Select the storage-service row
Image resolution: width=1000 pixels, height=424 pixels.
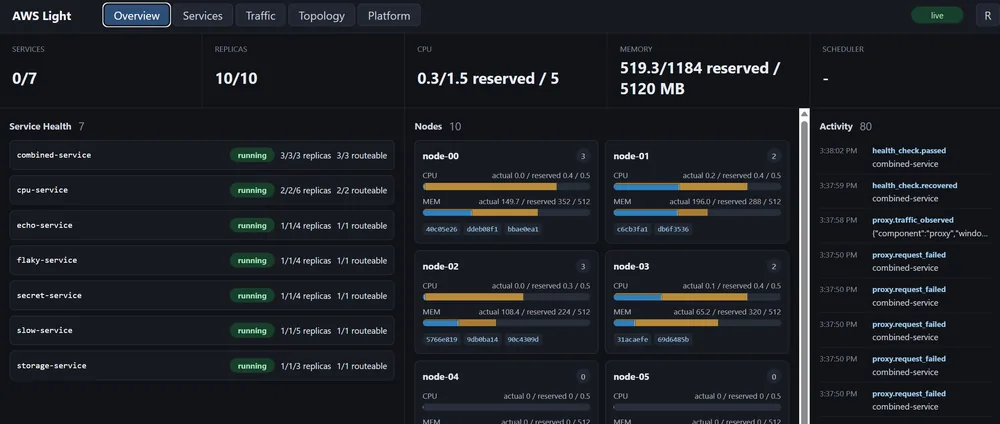202,365
